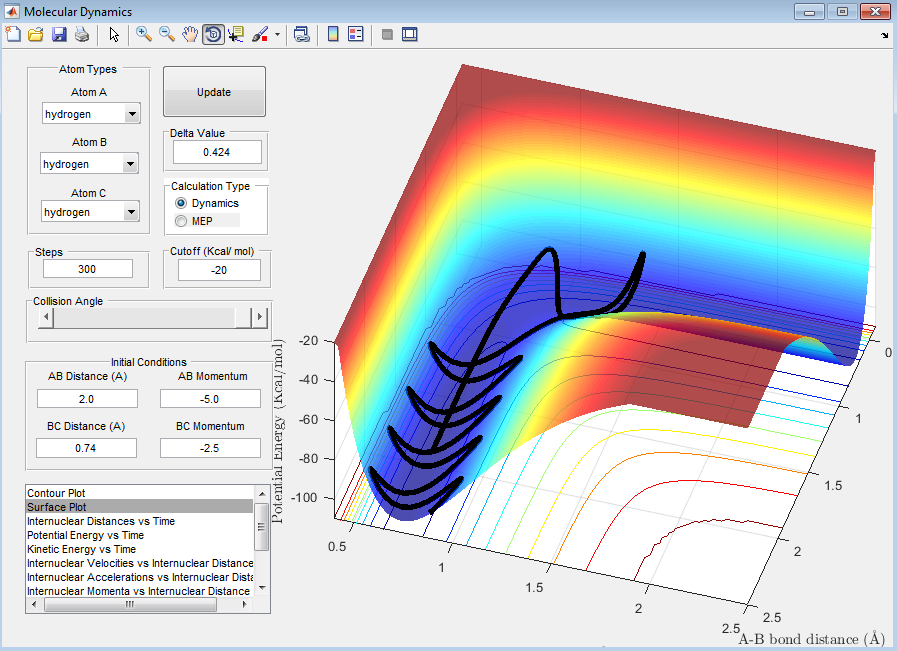Enable the Data Cursor tool

point(236,34)
